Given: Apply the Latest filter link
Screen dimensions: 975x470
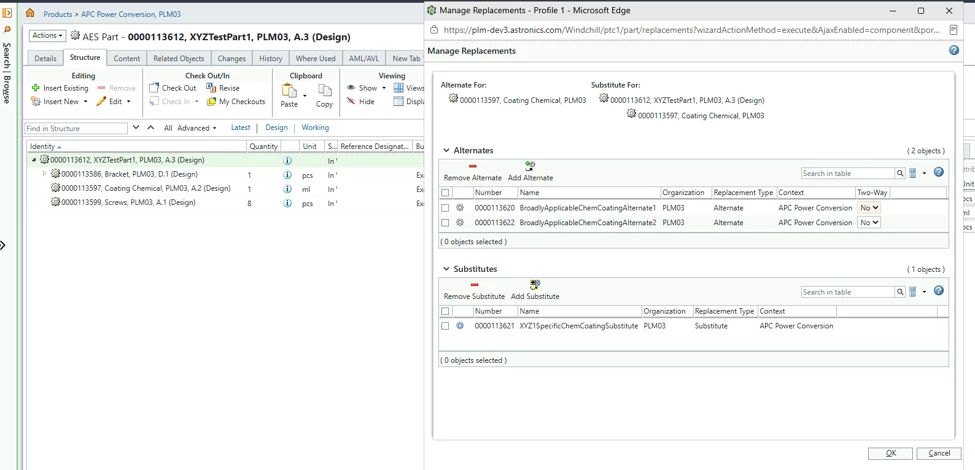Looking at the screenshot, I should (x=240, y=127).
